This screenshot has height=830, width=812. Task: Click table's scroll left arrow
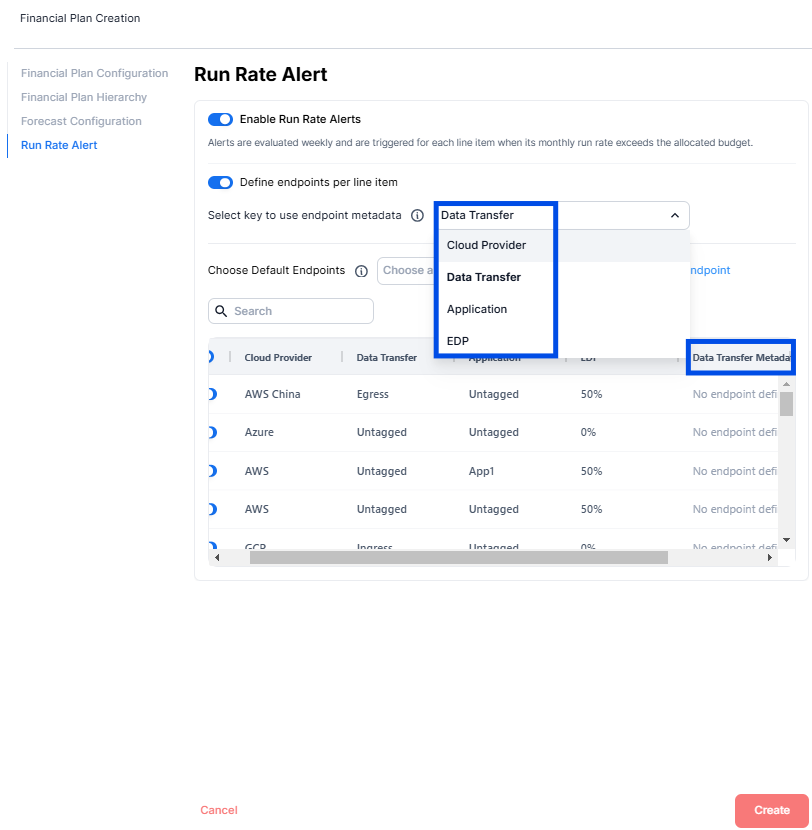[x=217, y=558]
